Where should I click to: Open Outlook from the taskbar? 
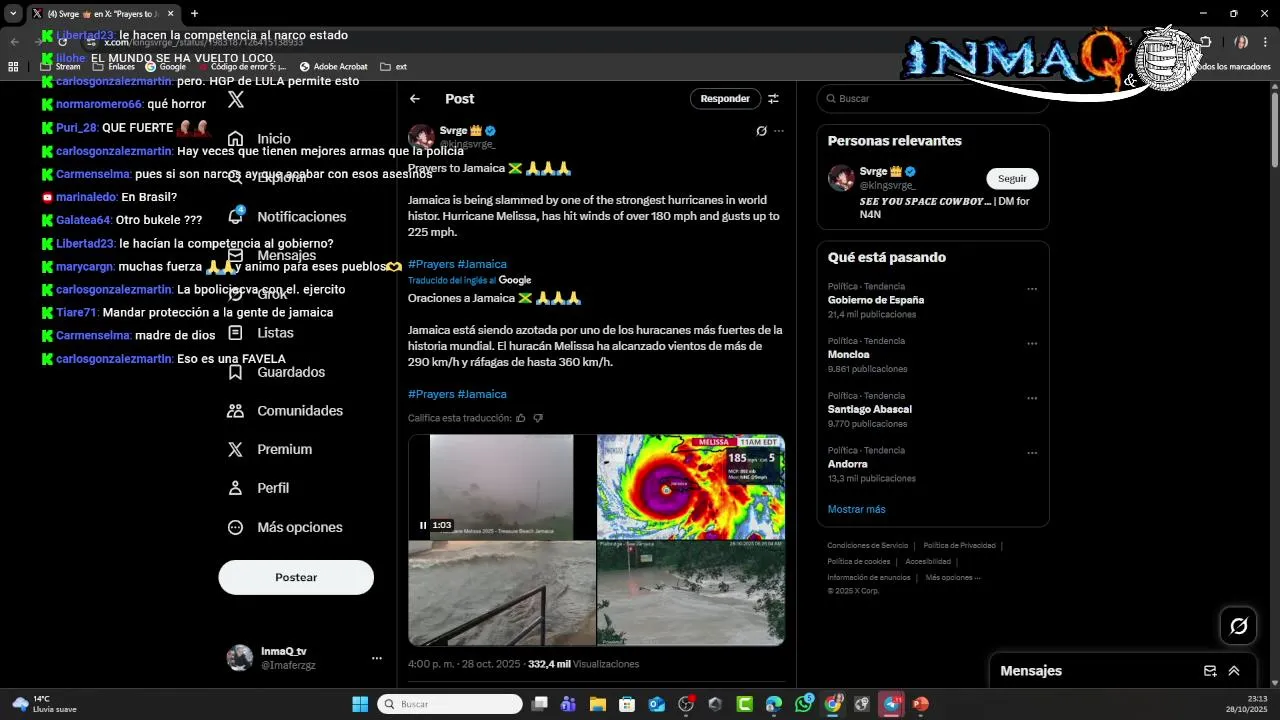pos(657,704)
